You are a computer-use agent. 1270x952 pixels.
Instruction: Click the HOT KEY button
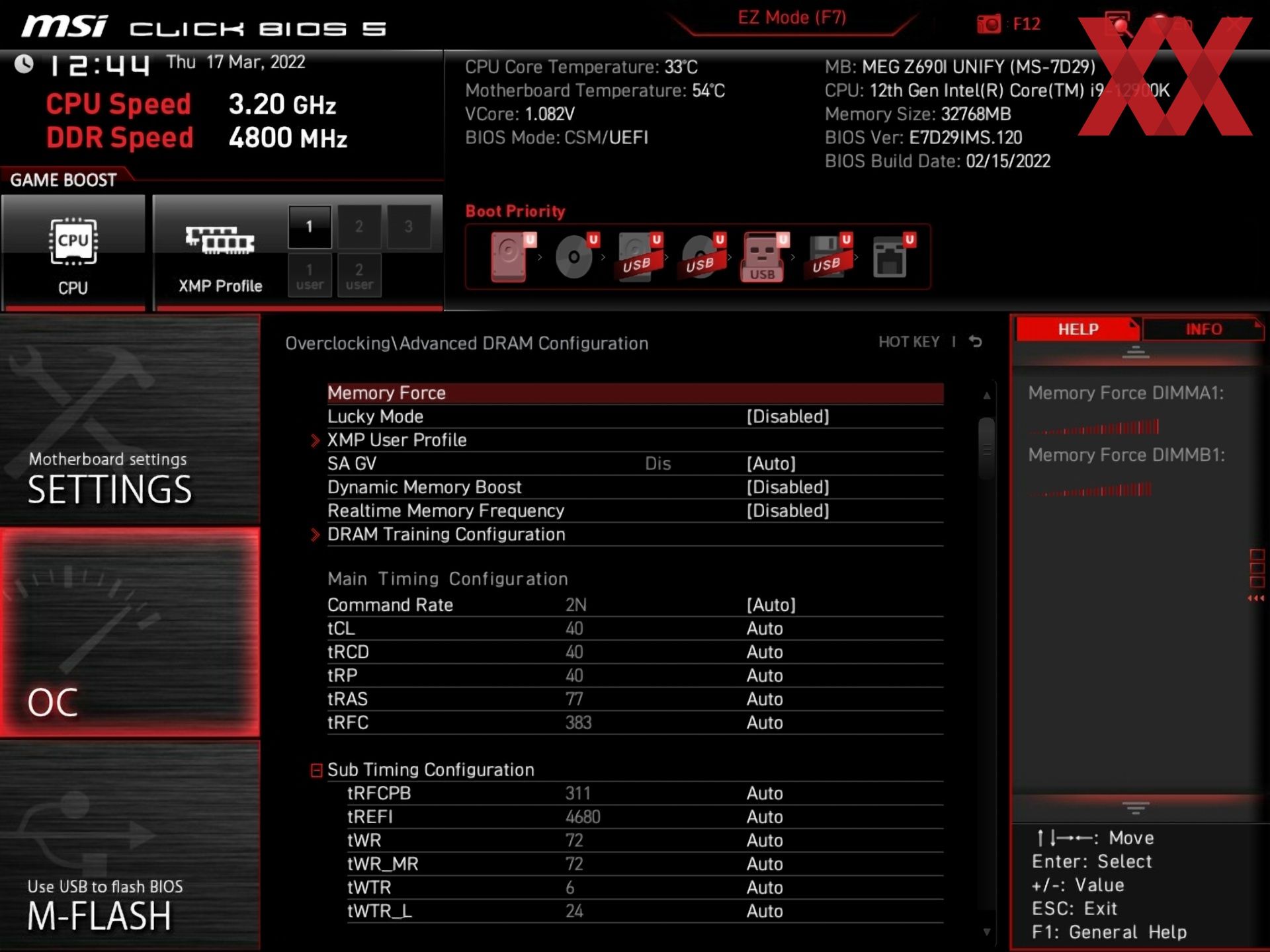coord(908,342)
